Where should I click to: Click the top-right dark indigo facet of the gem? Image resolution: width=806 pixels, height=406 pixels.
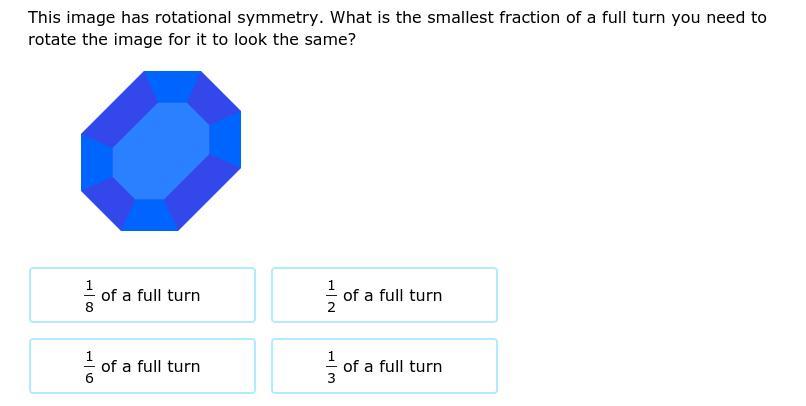pyautogui.click(x=212, y=100)
